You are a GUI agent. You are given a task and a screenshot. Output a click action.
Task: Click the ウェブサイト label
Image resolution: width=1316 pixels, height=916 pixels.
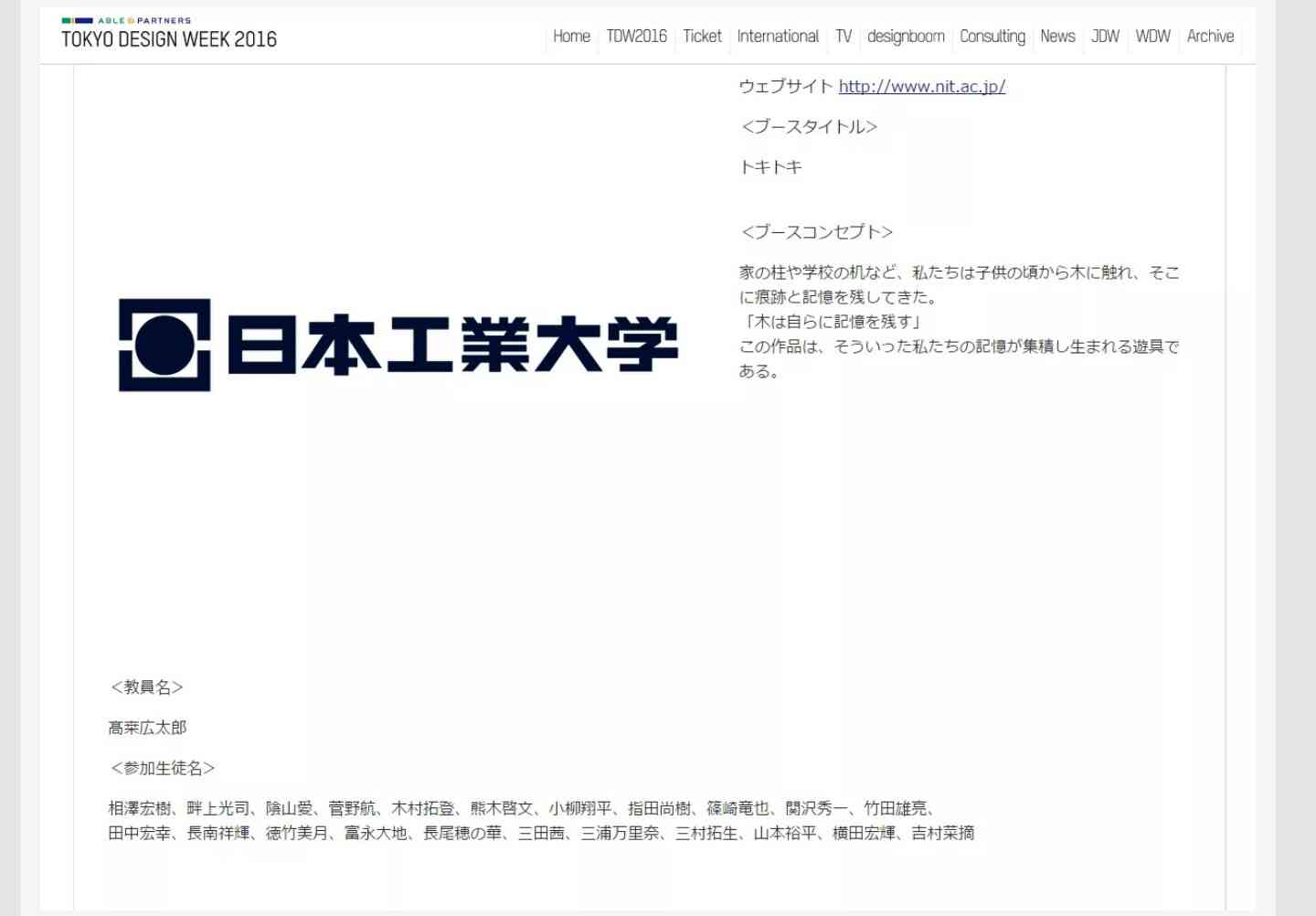(786, 87)
